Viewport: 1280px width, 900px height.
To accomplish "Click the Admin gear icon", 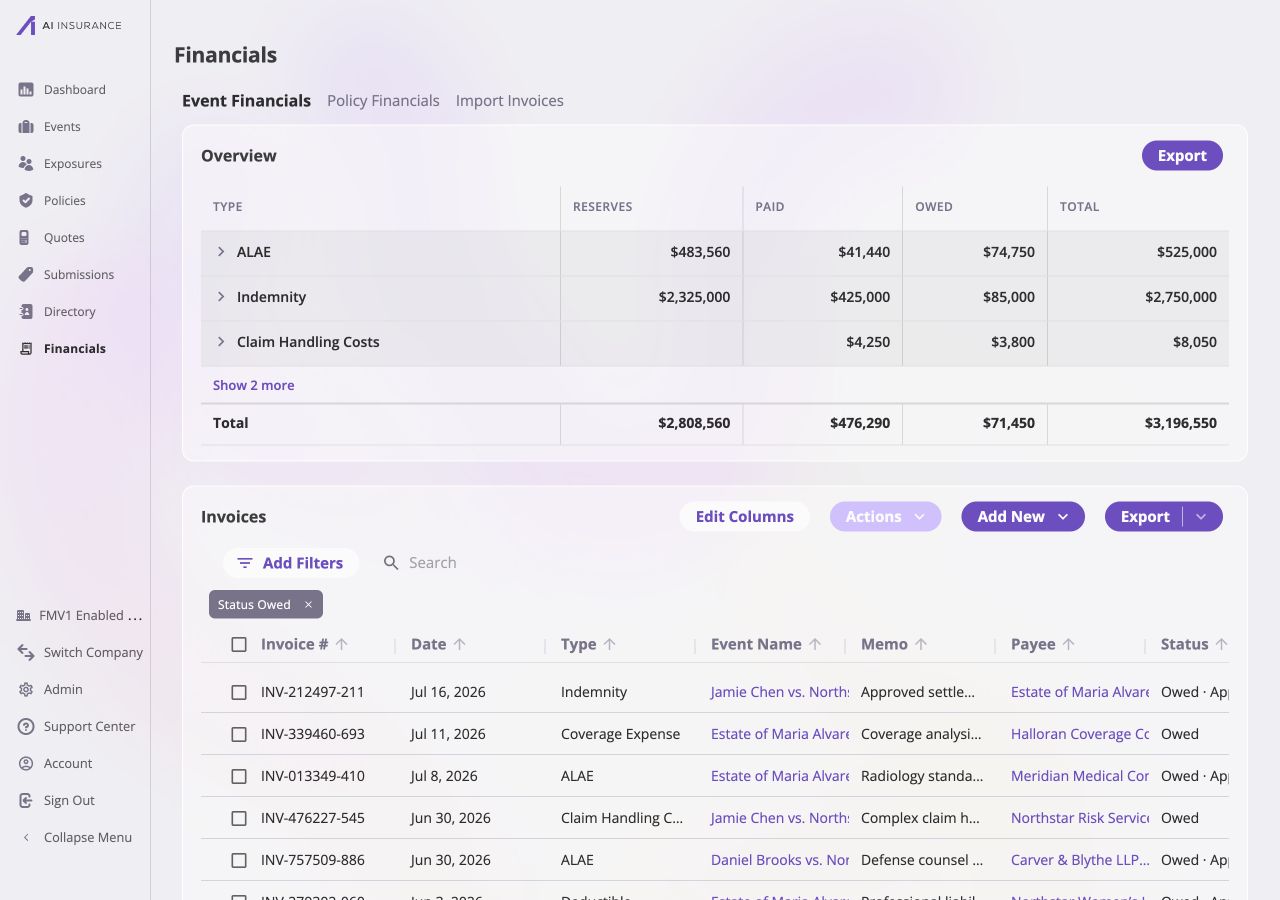I will point(26,690).
